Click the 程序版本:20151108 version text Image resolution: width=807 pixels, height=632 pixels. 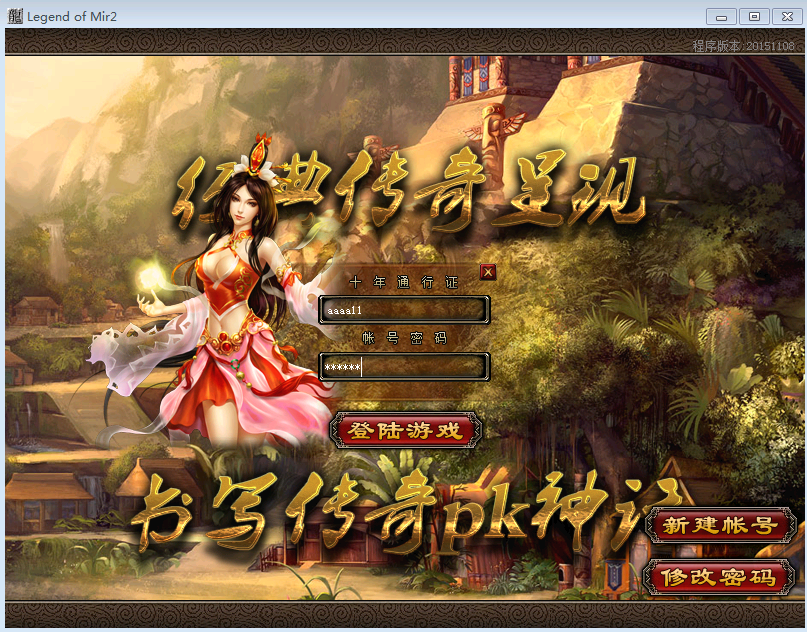[743, 46]
